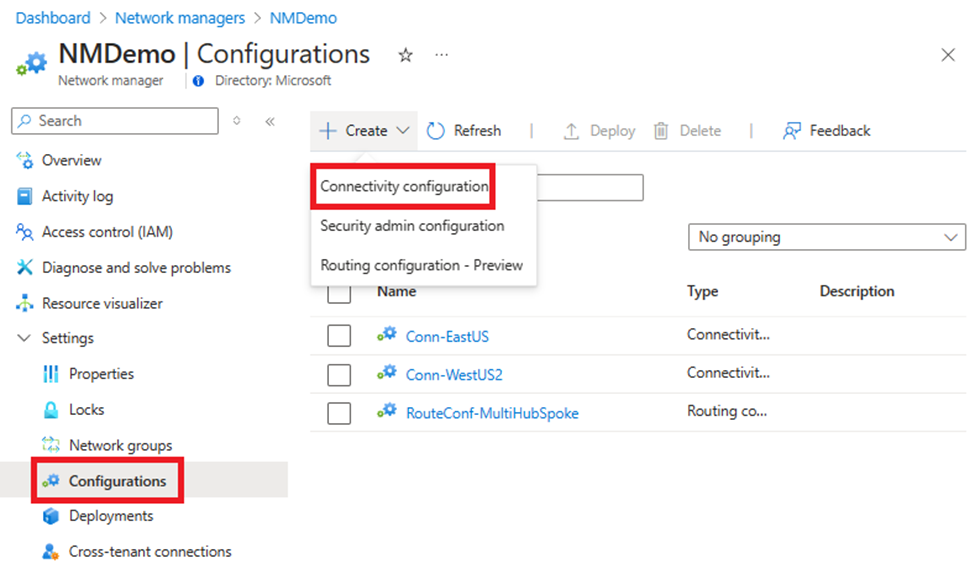Click the Diagnose and solve problems icon
Viewport: 975px width, 569px height.
pyautogui.click(x=25, y=268)
